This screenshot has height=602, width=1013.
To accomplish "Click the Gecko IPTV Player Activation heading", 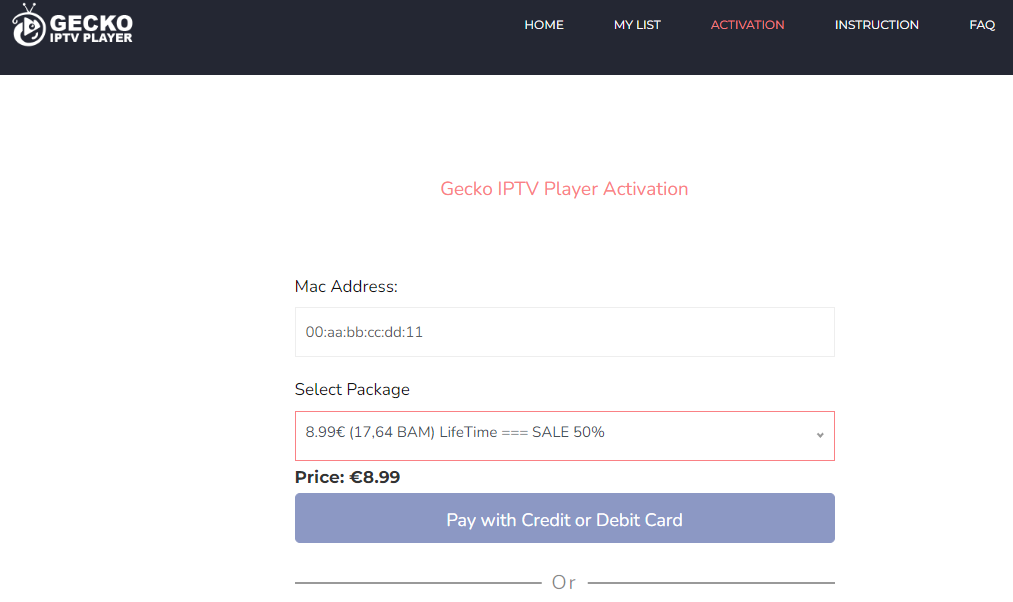I will [564, 189].
